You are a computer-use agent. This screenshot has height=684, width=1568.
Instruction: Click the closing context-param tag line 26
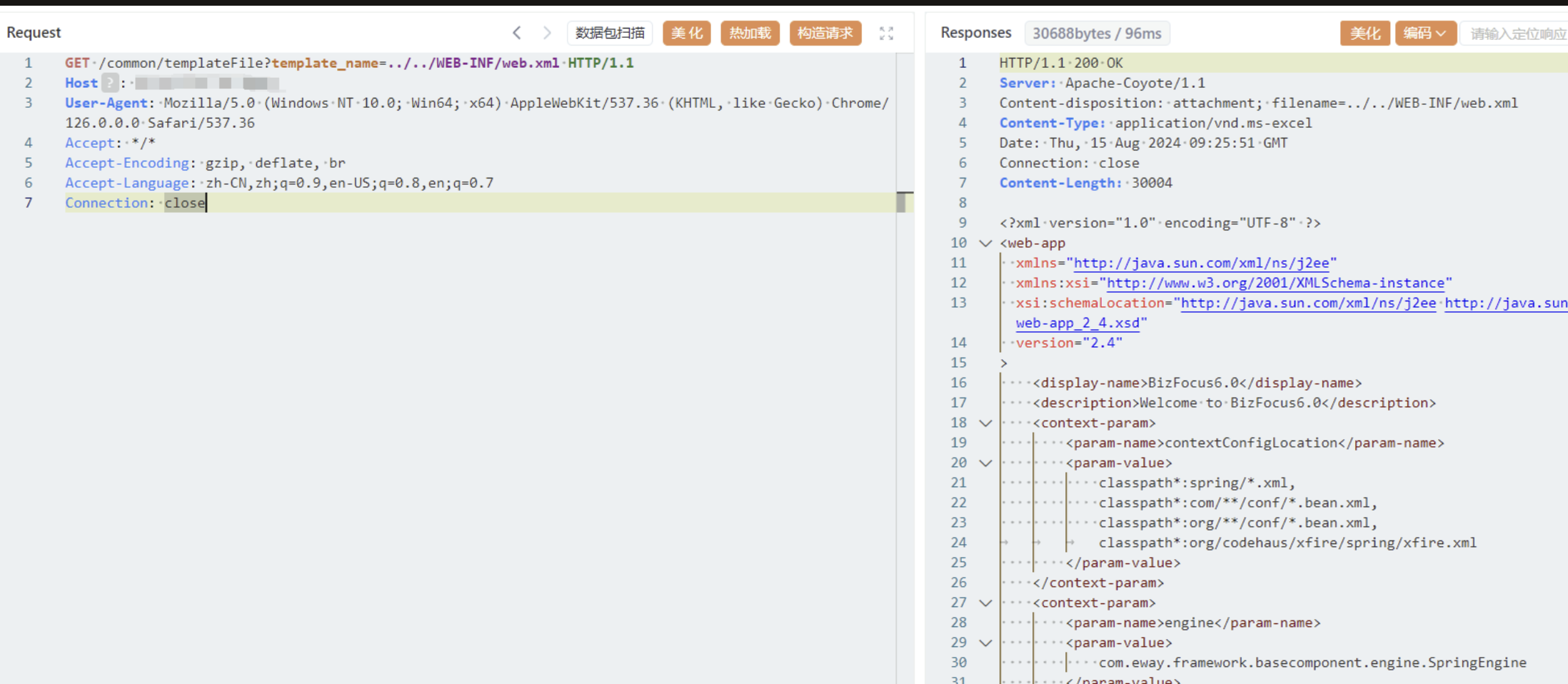(x=1097, y=583)
